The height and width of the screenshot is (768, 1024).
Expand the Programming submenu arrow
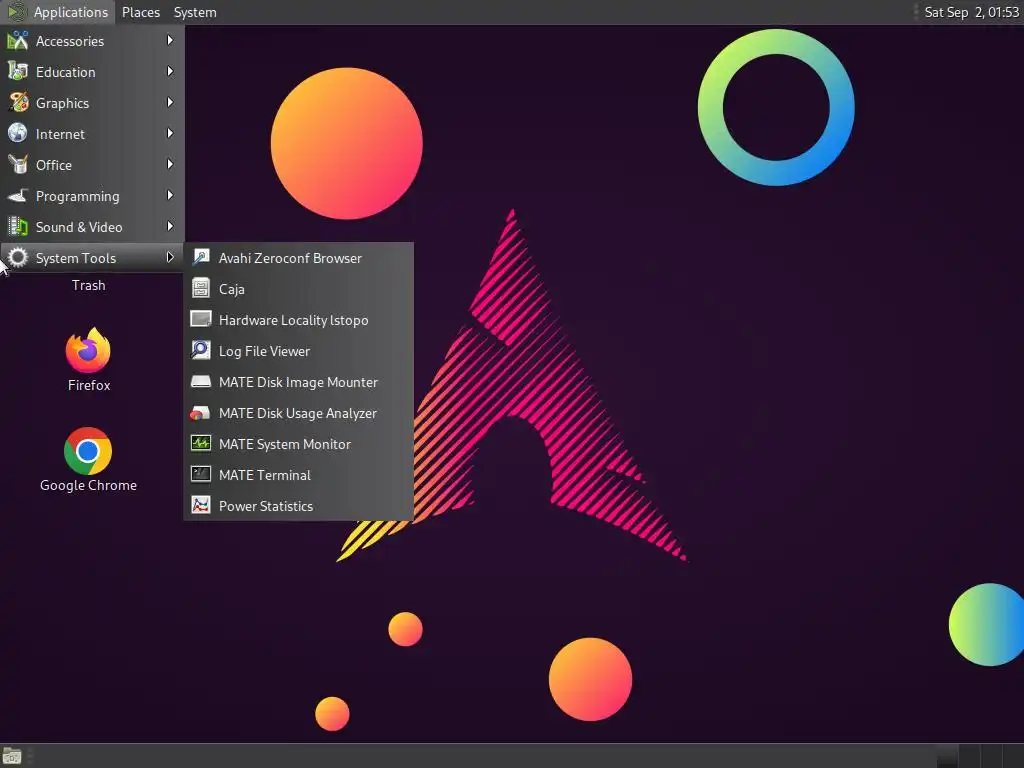[170, 195]
